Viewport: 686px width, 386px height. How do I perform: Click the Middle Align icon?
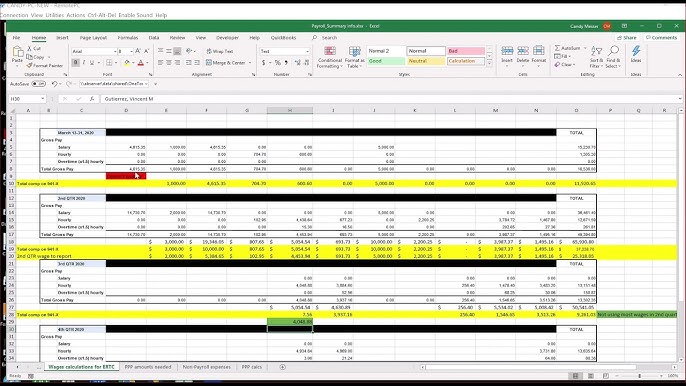point(169,51)
